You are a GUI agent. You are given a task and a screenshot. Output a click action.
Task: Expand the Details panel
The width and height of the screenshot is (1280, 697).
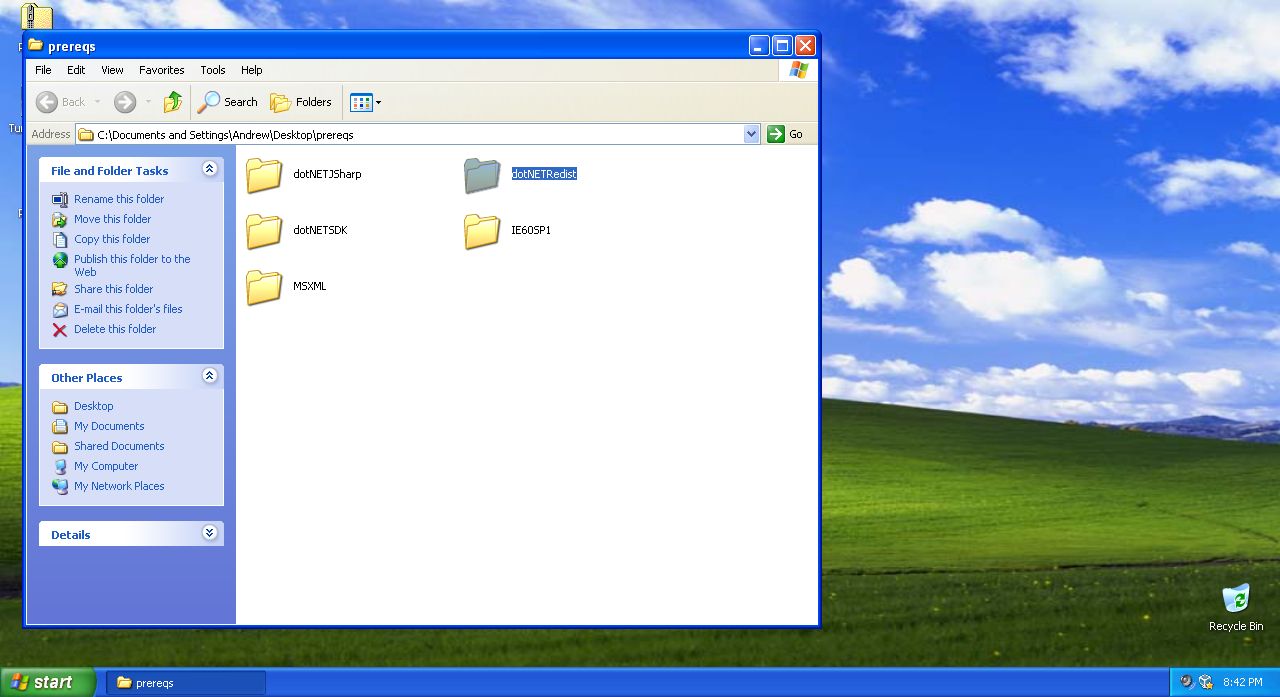pyautogui.click(x=209, y=533)
